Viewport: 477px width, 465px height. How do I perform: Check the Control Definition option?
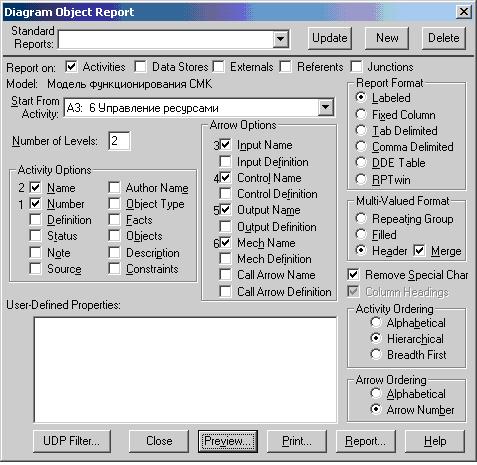point(225,193)
